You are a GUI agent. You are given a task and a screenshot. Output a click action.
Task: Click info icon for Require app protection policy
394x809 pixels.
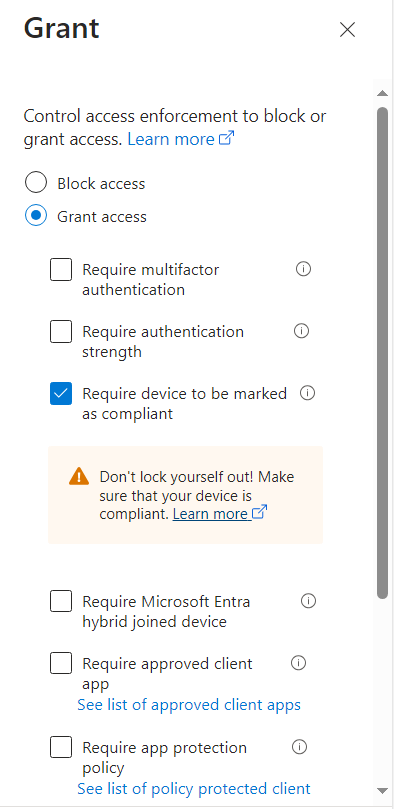pos(300,747)
